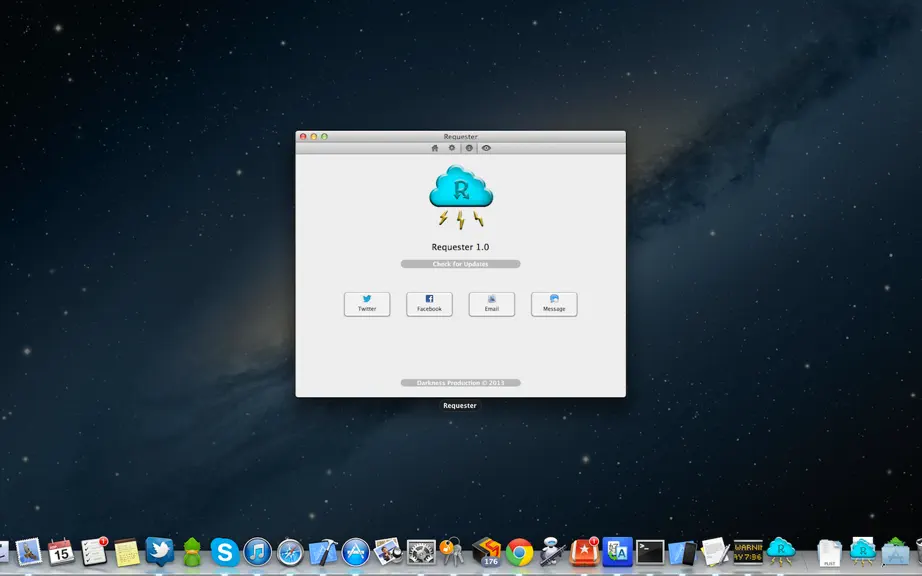The width and height of the screenshot is (922, 576).
Task: Click the Requester cloud logo image
Action: pos(461,197)
